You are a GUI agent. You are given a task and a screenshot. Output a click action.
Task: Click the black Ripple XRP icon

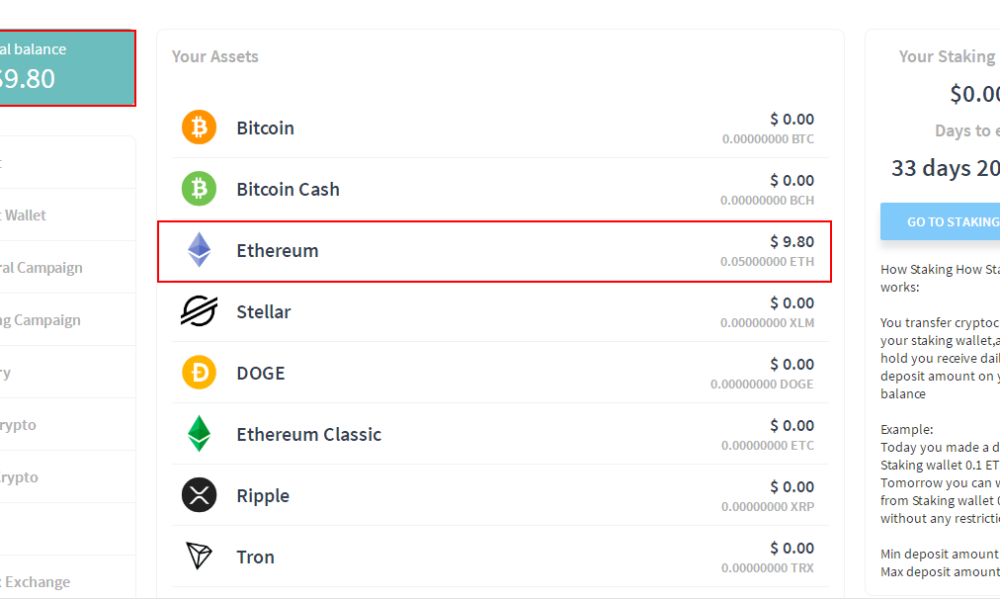(x=199, y=495)
